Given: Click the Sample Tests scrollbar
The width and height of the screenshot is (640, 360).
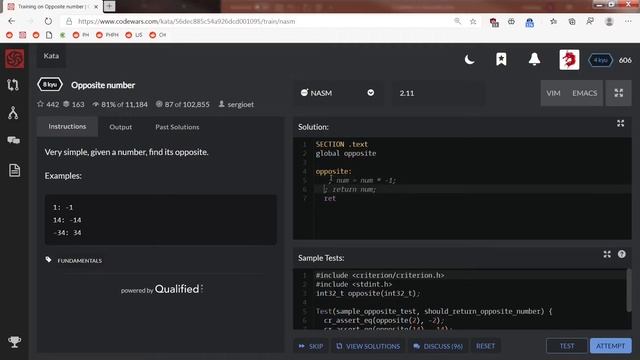Looking at the screenshot, I should pos(629,291).
